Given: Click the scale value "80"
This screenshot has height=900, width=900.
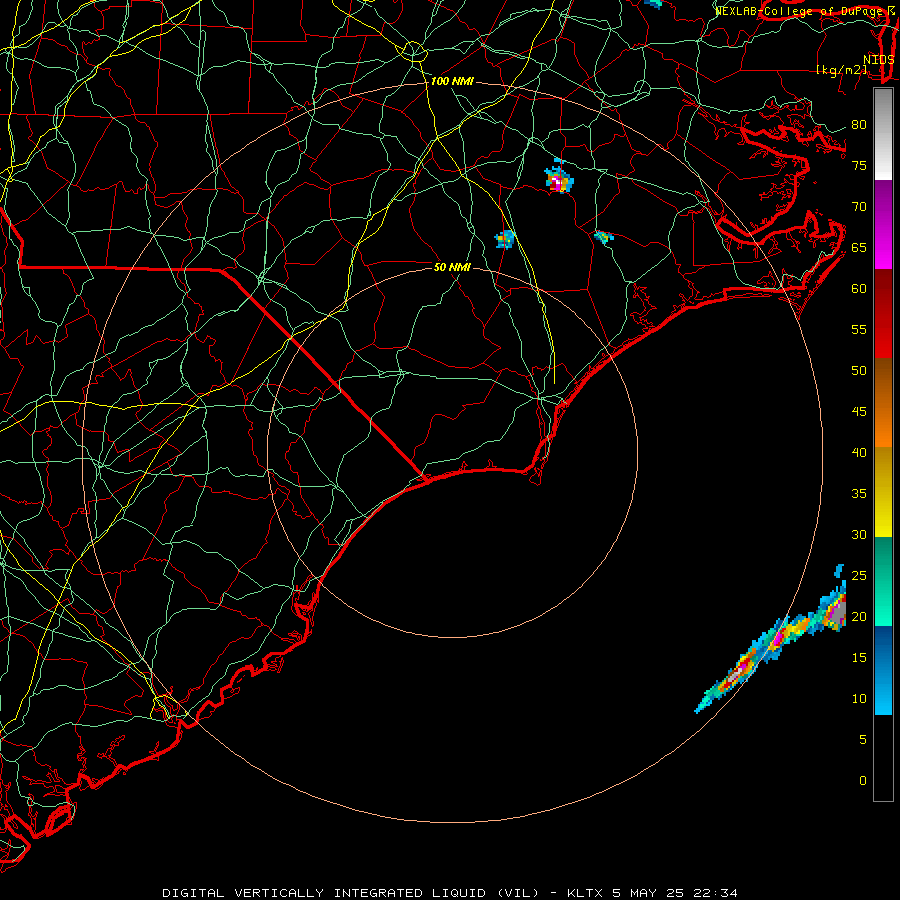Looking at the screenshot, I should (859, 125).
